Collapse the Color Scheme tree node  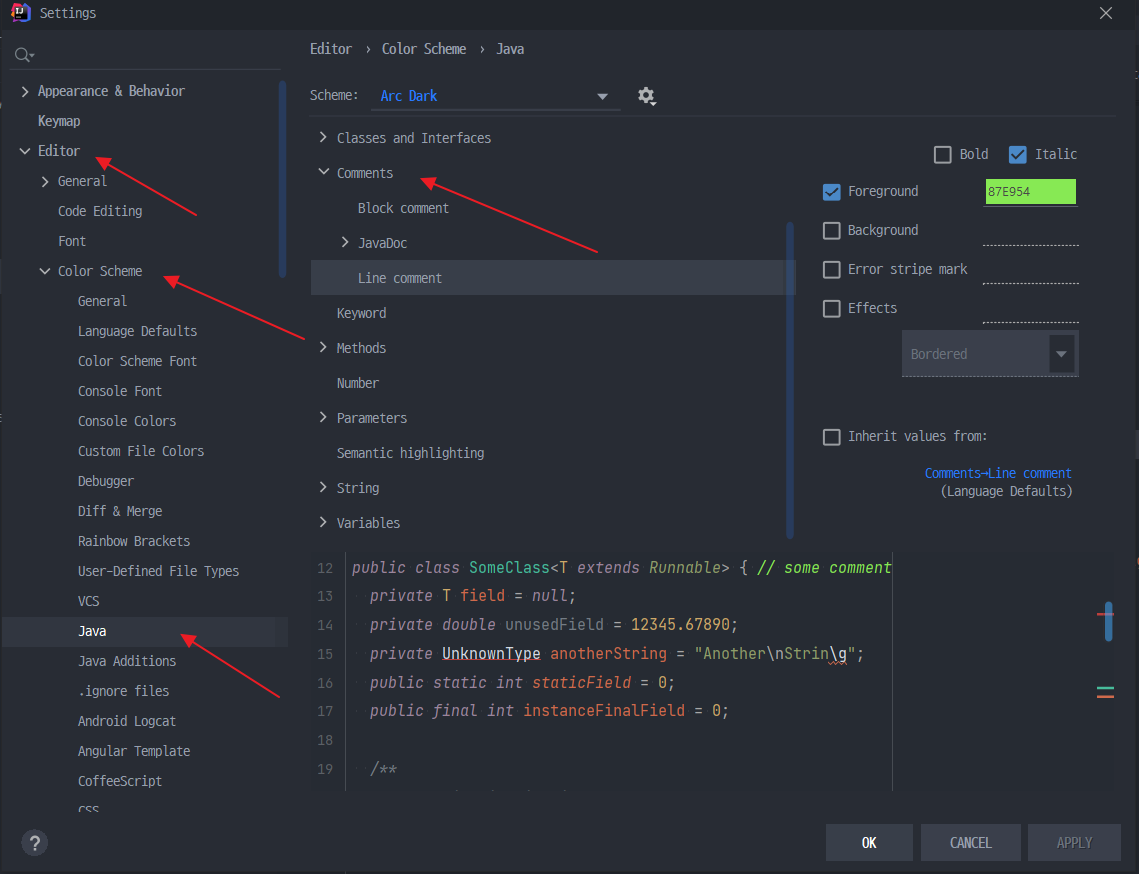[45, 271]
